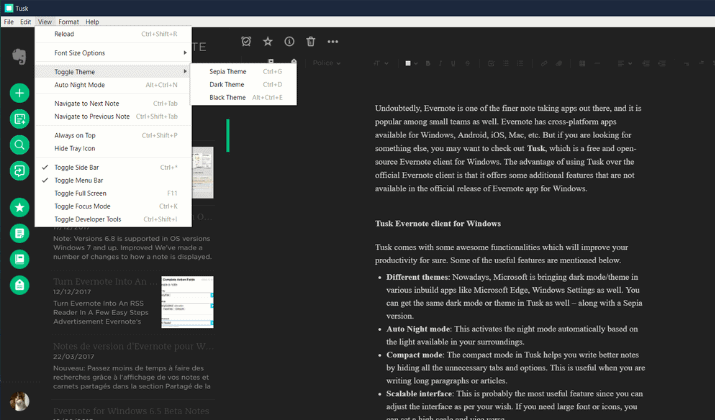Toggle Side Bar checked menu entry
Image resolution: width=715 pixels, height=420 pixels.
point(113,167)
